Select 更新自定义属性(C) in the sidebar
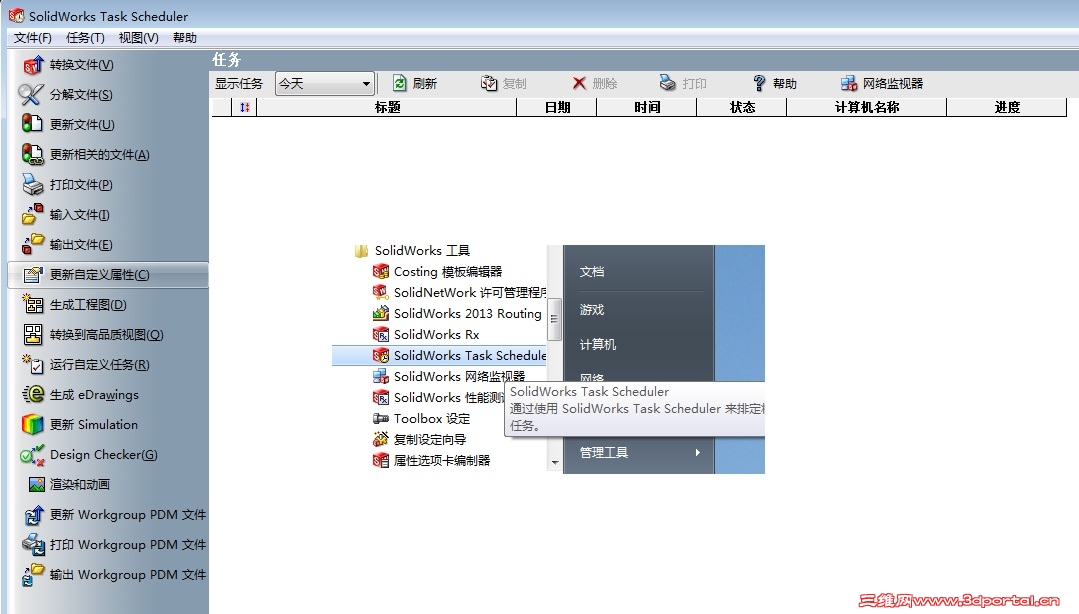This screenshot has width=1079, height=614. click(x=108, y=275)
